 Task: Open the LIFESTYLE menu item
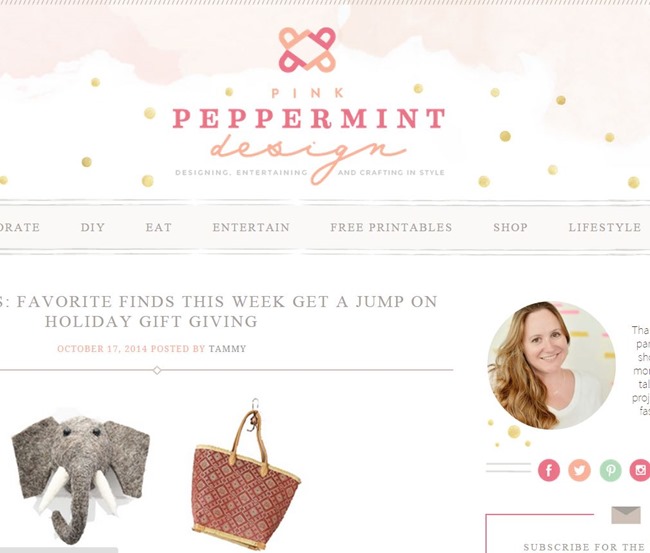605,227
